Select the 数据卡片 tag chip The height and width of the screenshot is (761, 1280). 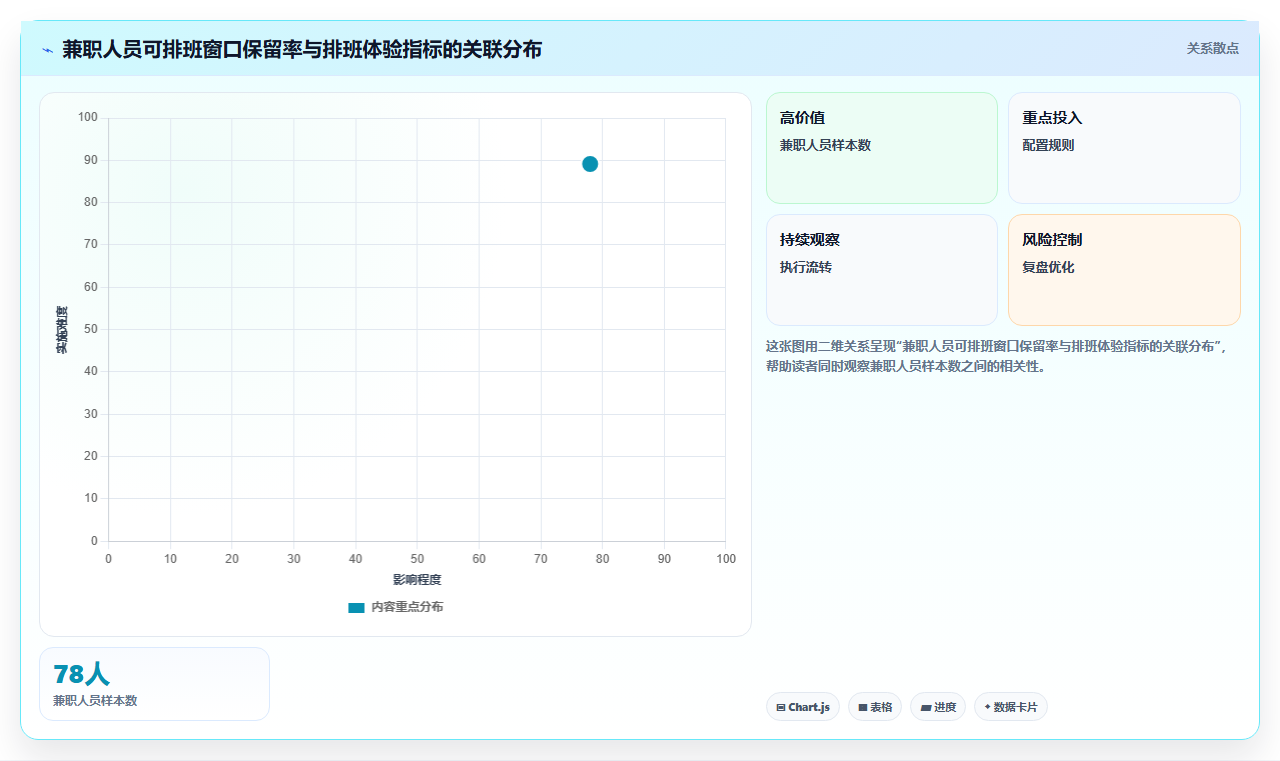pyautogui.click(x=1011, y=707)
